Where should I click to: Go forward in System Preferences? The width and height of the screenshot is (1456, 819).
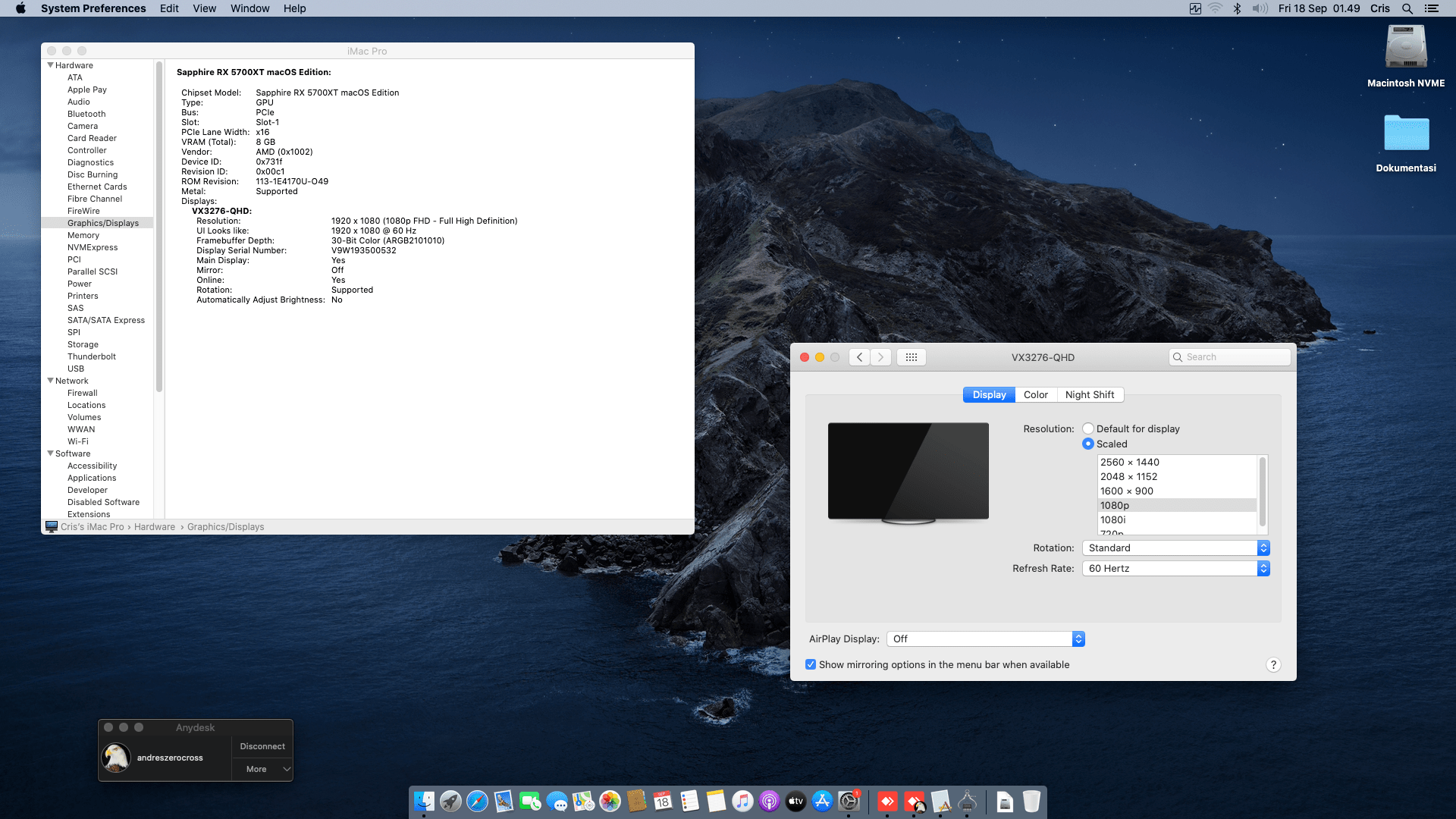880,357
